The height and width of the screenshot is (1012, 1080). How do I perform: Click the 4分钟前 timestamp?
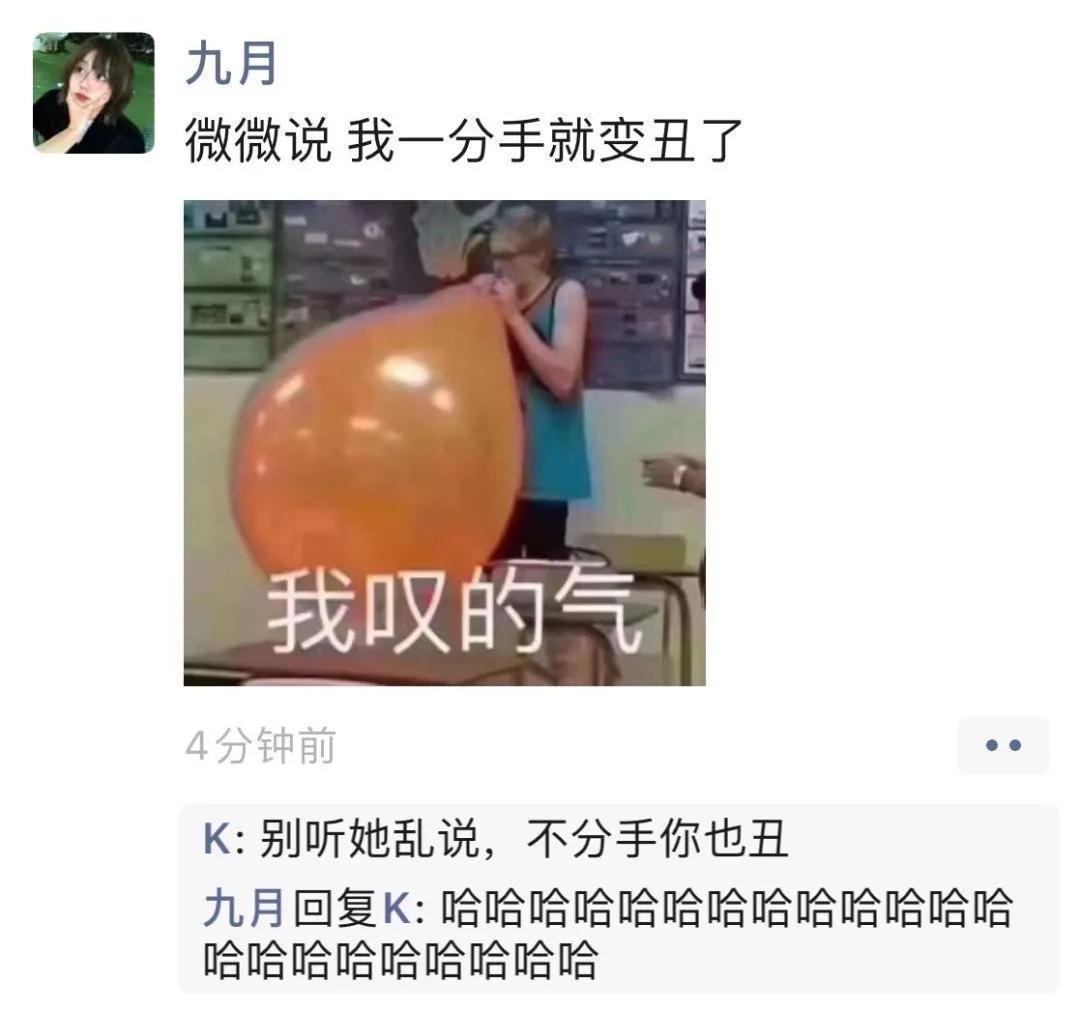(x=260, y=745)
